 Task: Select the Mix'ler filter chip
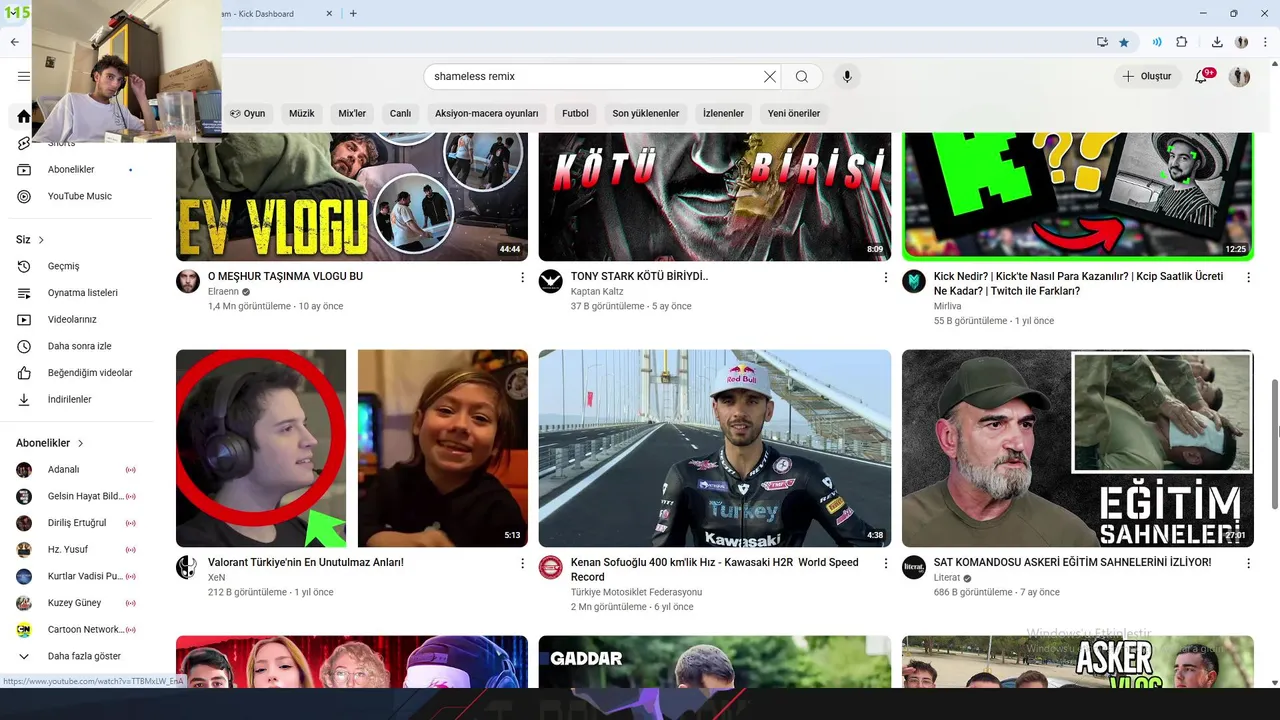pyautogui.click(x=352, y=113)
